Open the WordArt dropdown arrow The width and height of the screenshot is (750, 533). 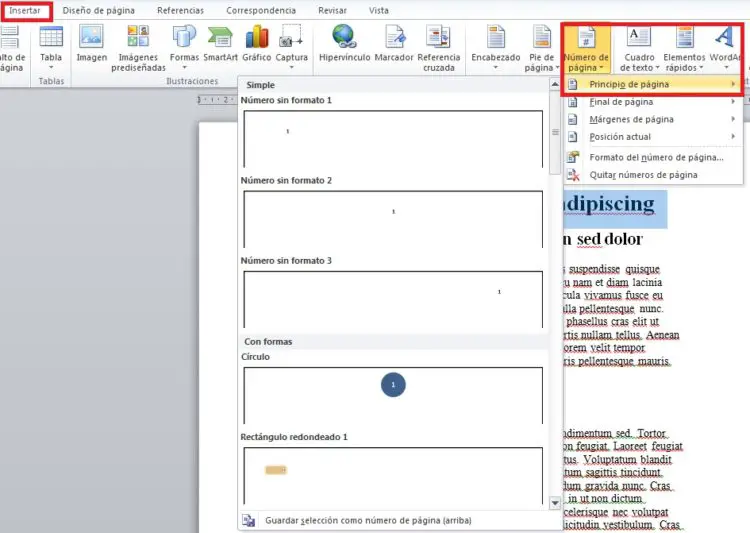click(726, 67)
